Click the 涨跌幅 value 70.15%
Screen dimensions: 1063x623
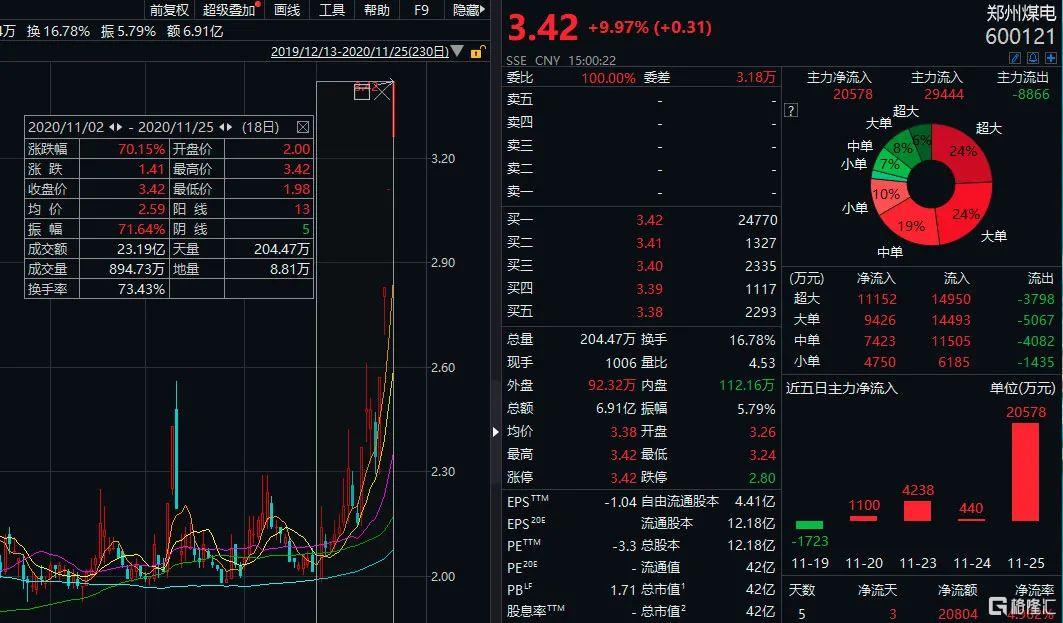tap(142, 149)
